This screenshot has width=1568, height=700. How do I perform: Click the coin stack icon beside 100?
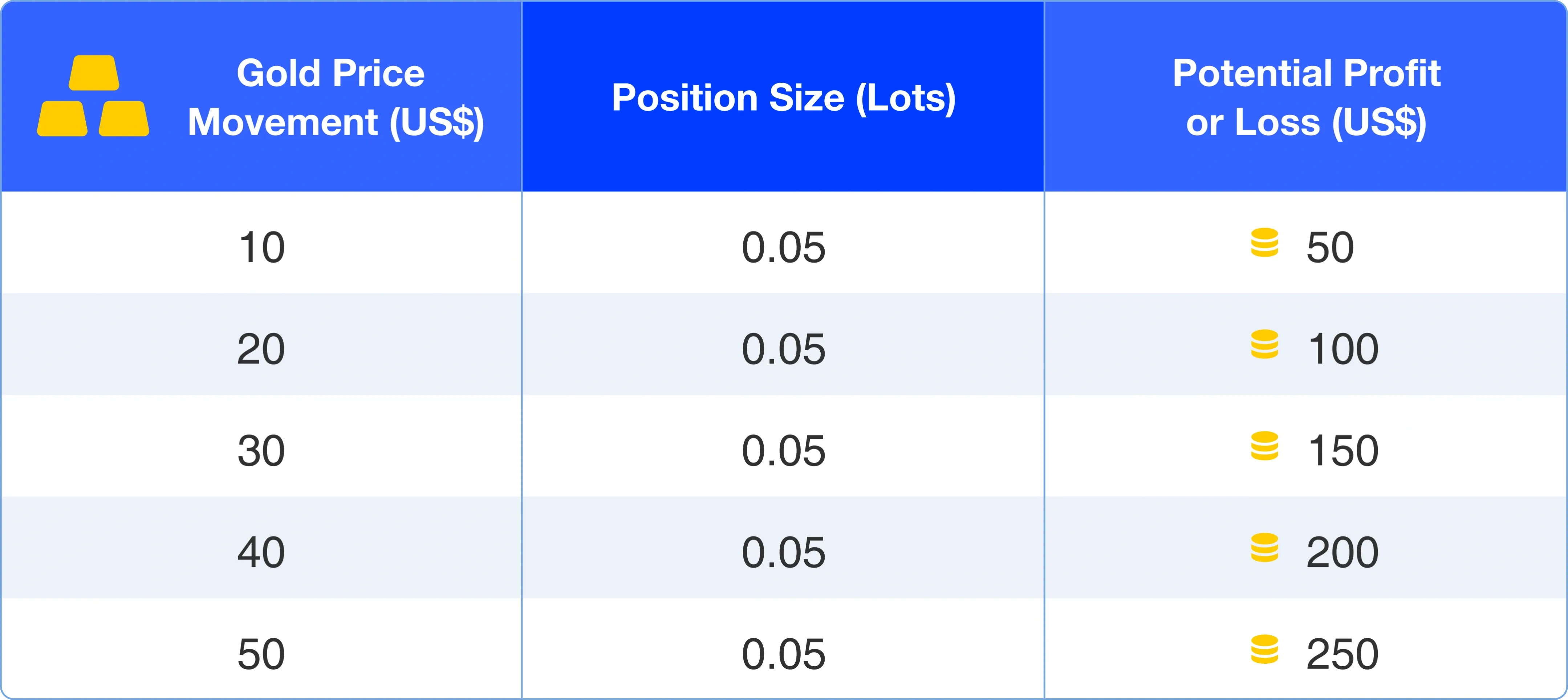tap(1264, 344)
